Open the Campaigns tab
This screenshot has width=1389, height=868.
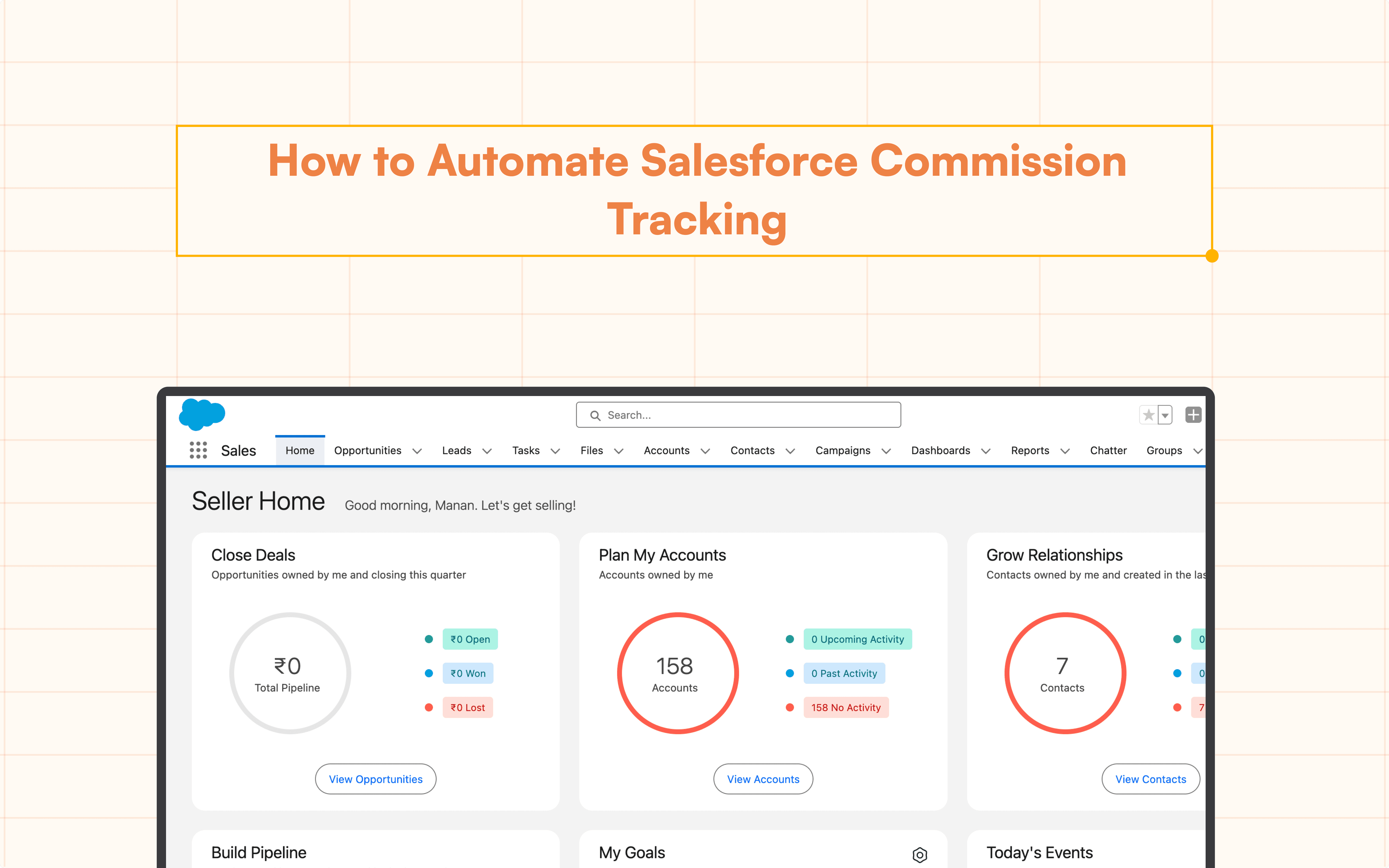tap(843, 451)
